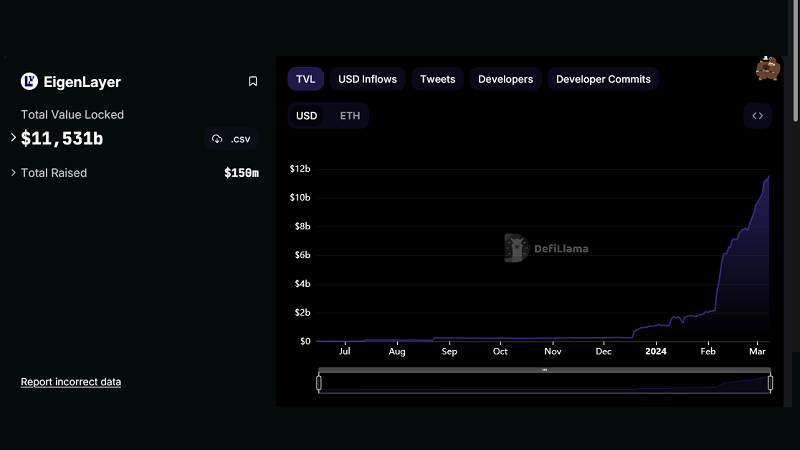Click the $10b axis label
The height and width of the screenshot is (450, 800).
(300, 197)
